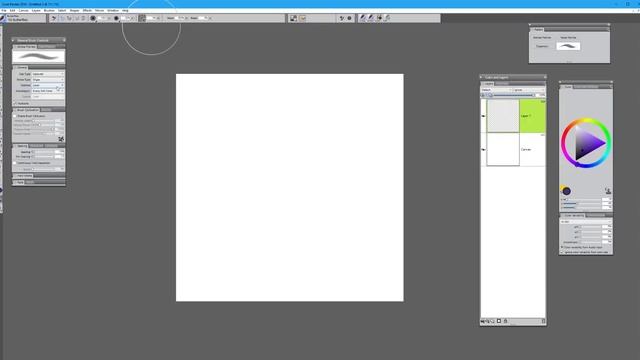Click the Grain icon in property bar

[142, 18]
